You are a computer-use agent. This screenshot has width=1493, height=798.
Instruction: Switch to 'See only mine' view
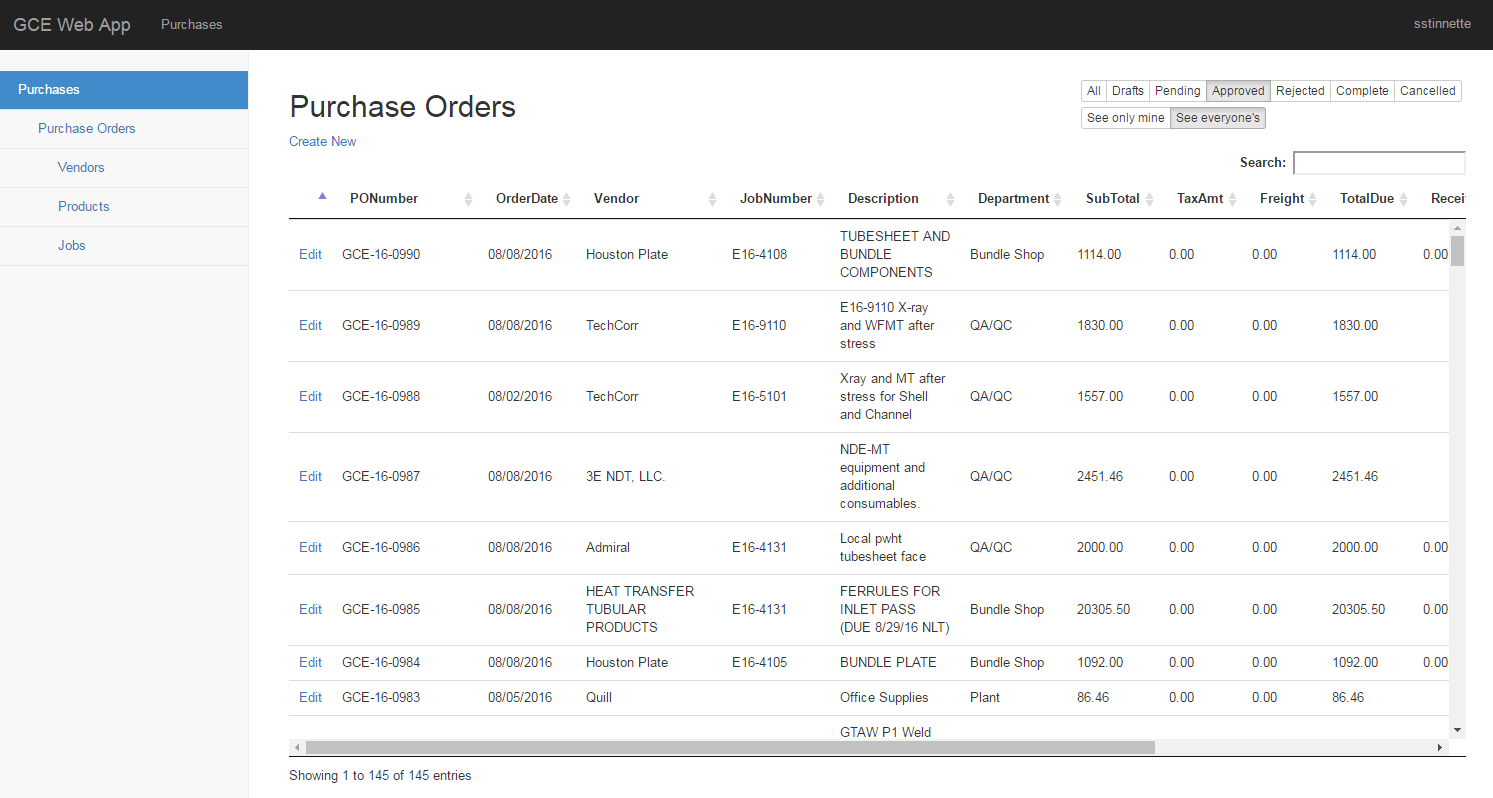[1125, 117]
